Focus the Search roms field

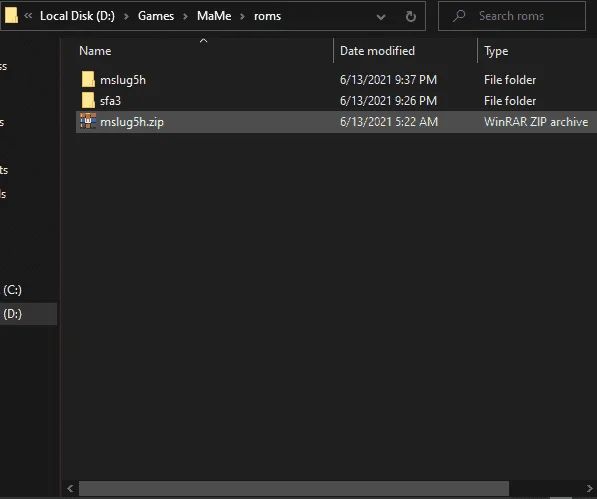click(512, 16)
